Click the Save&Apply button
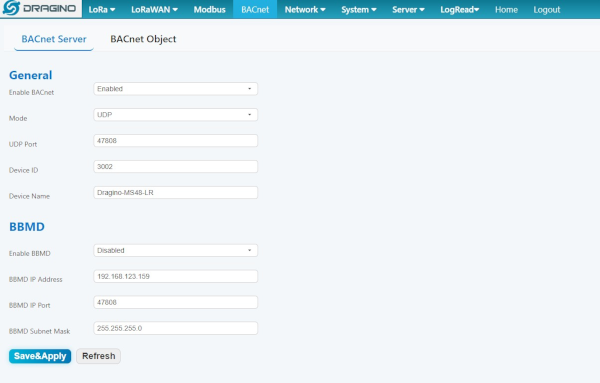The height and width of the screenshot is (383, 600). tap(40, 356)
